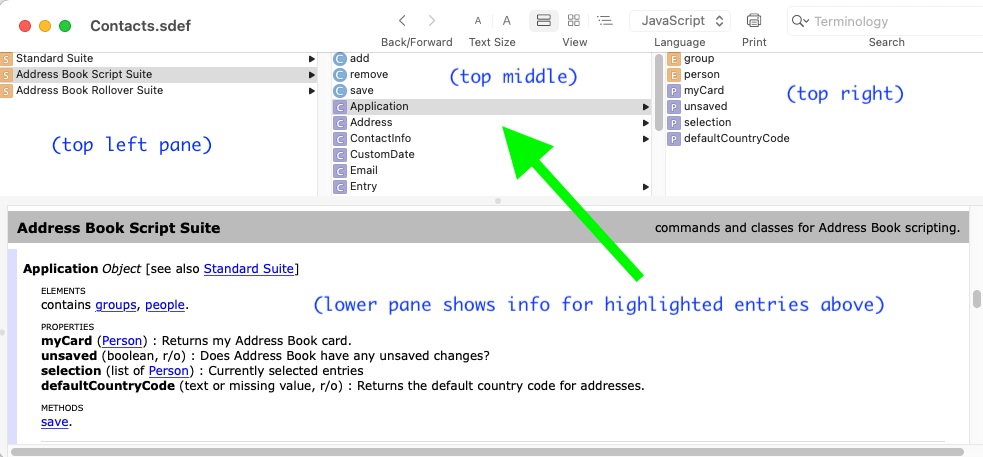Open the Person link beside myCard
Viewport: 983px width, 457px height.
click(122, 341)
